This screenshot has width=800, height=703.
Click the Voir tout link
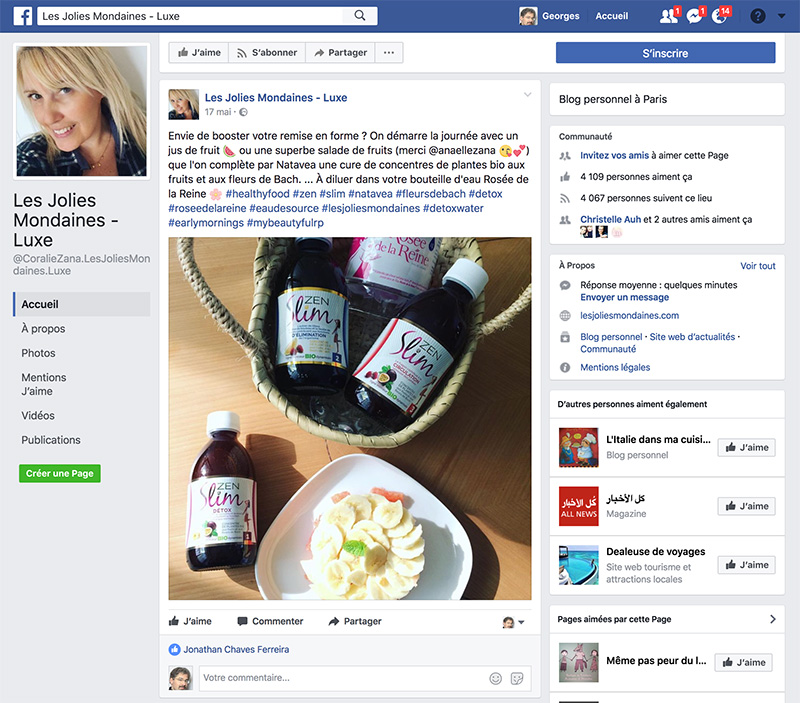tap(758, 266)
